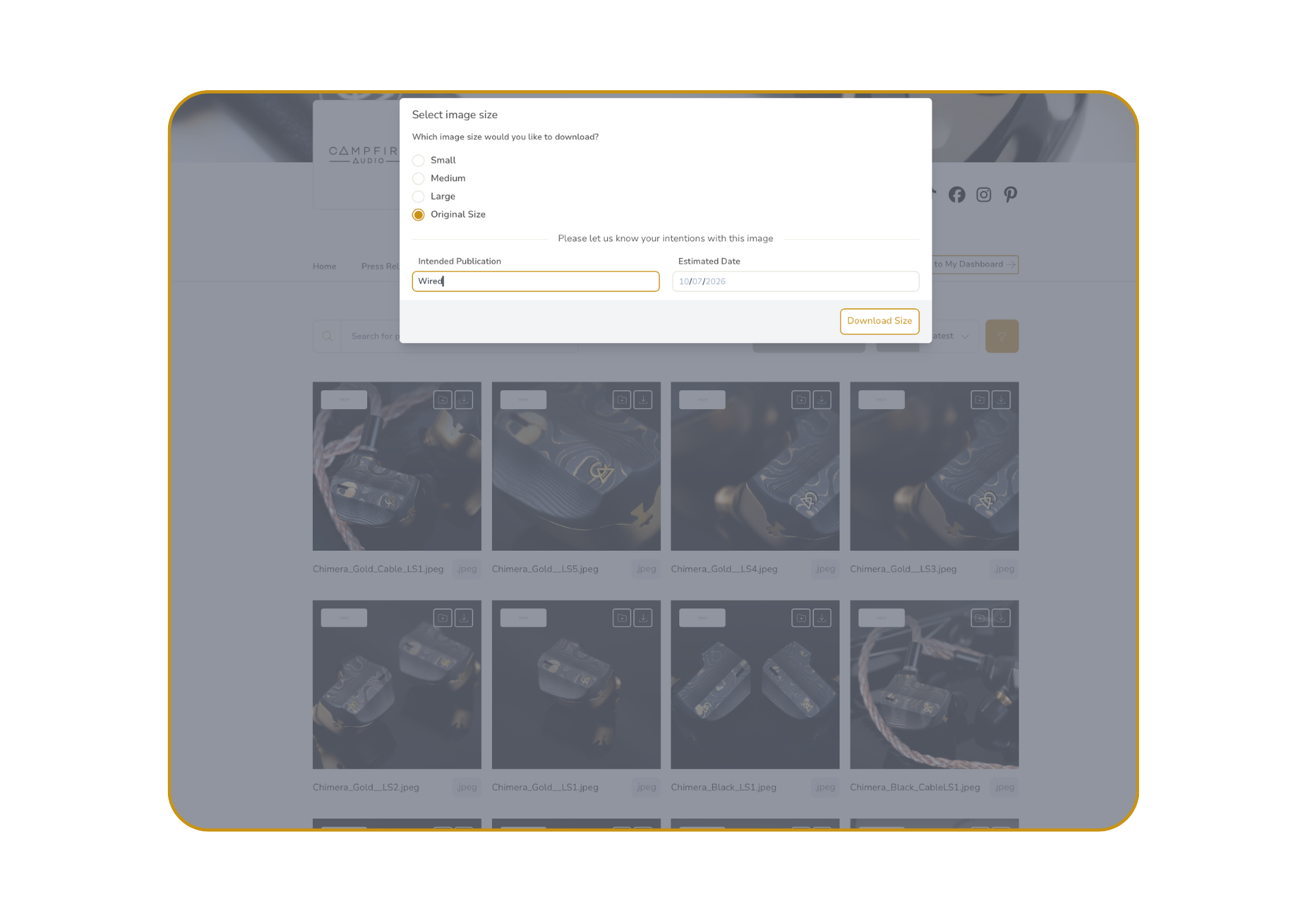Download Chimera_Gold__LS4.jpeg via its download icon

point(822,400)
